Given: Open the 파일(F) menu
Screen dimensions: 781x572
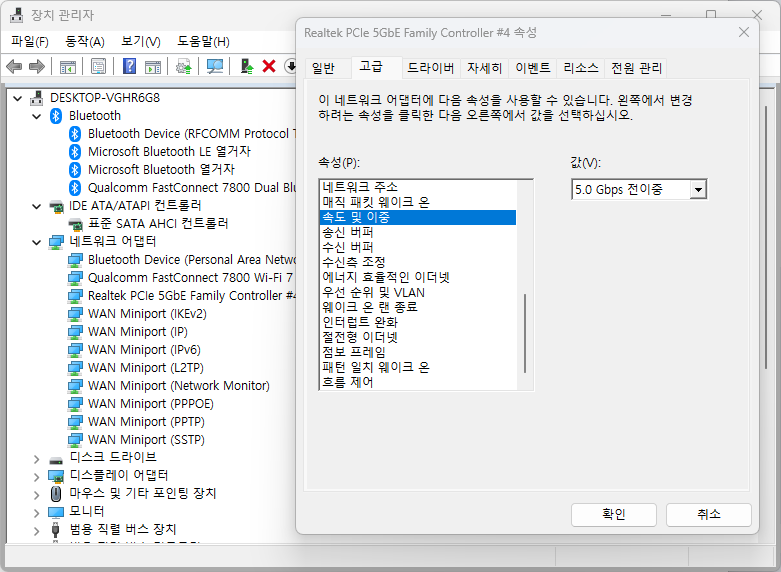Looking at the screenshot, I should (x=30, y=41).
